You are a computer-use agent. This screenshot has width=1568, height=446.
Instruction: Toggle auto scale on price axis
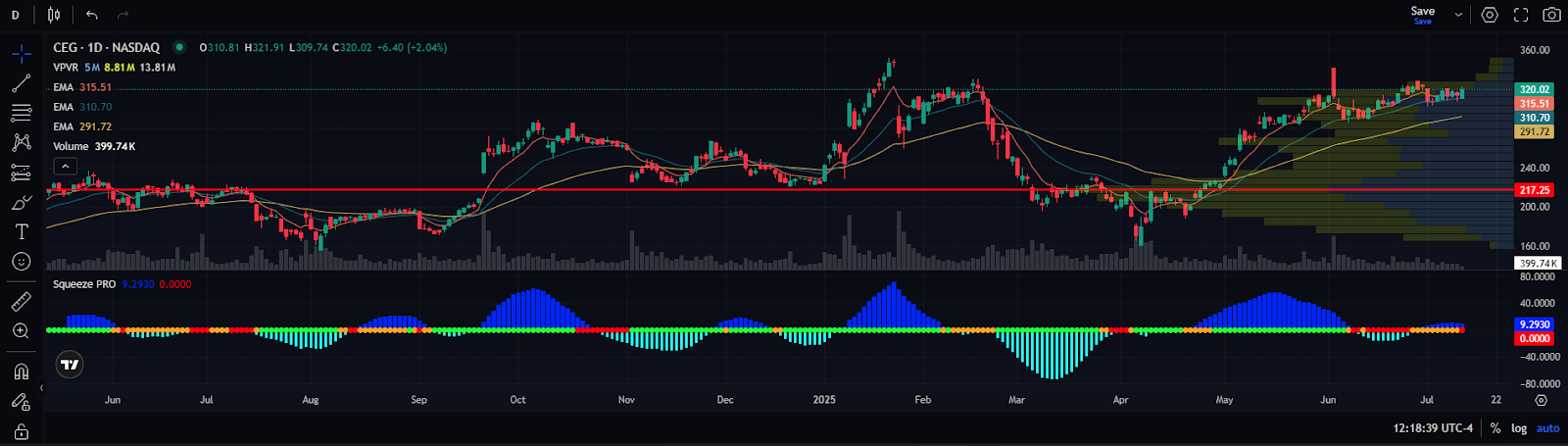click(1547, 428)
